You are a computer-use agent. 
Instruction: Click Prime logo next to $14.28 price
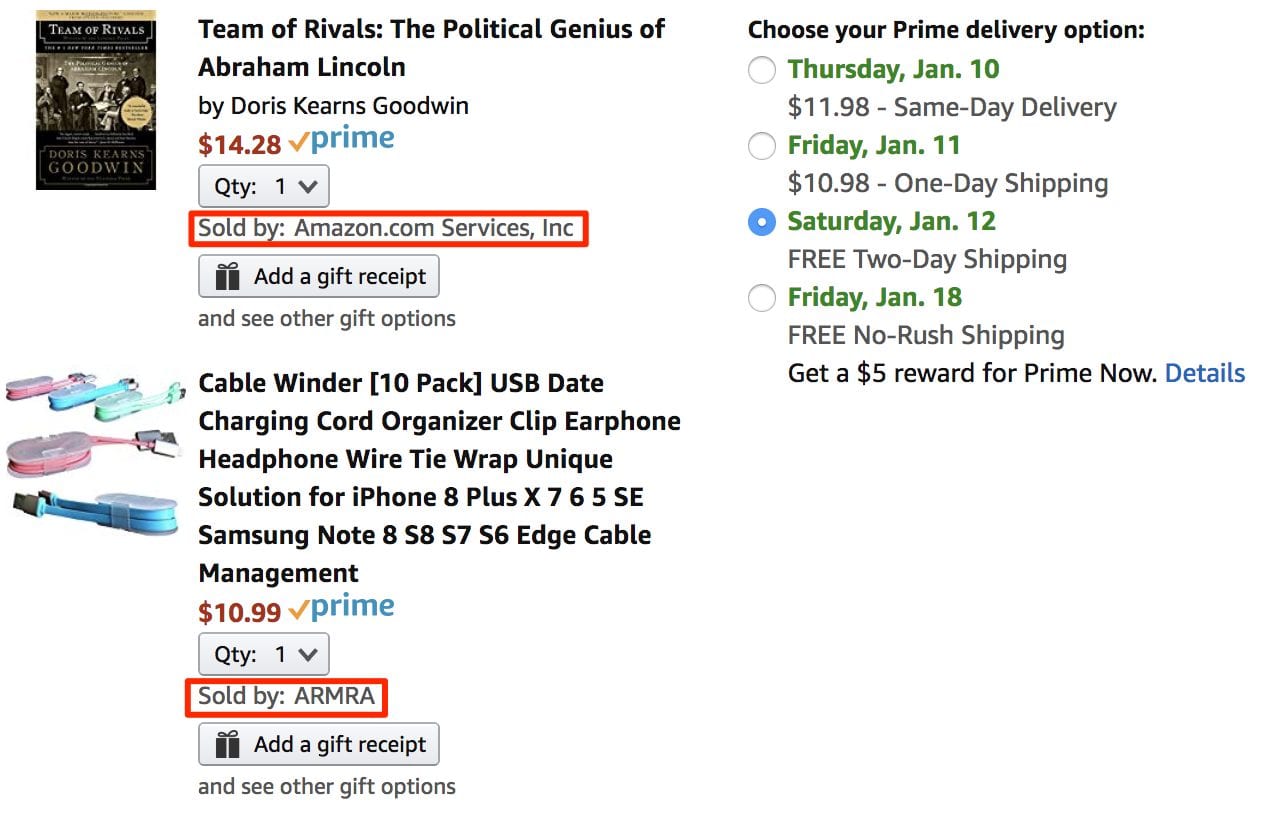click(342, 141)
